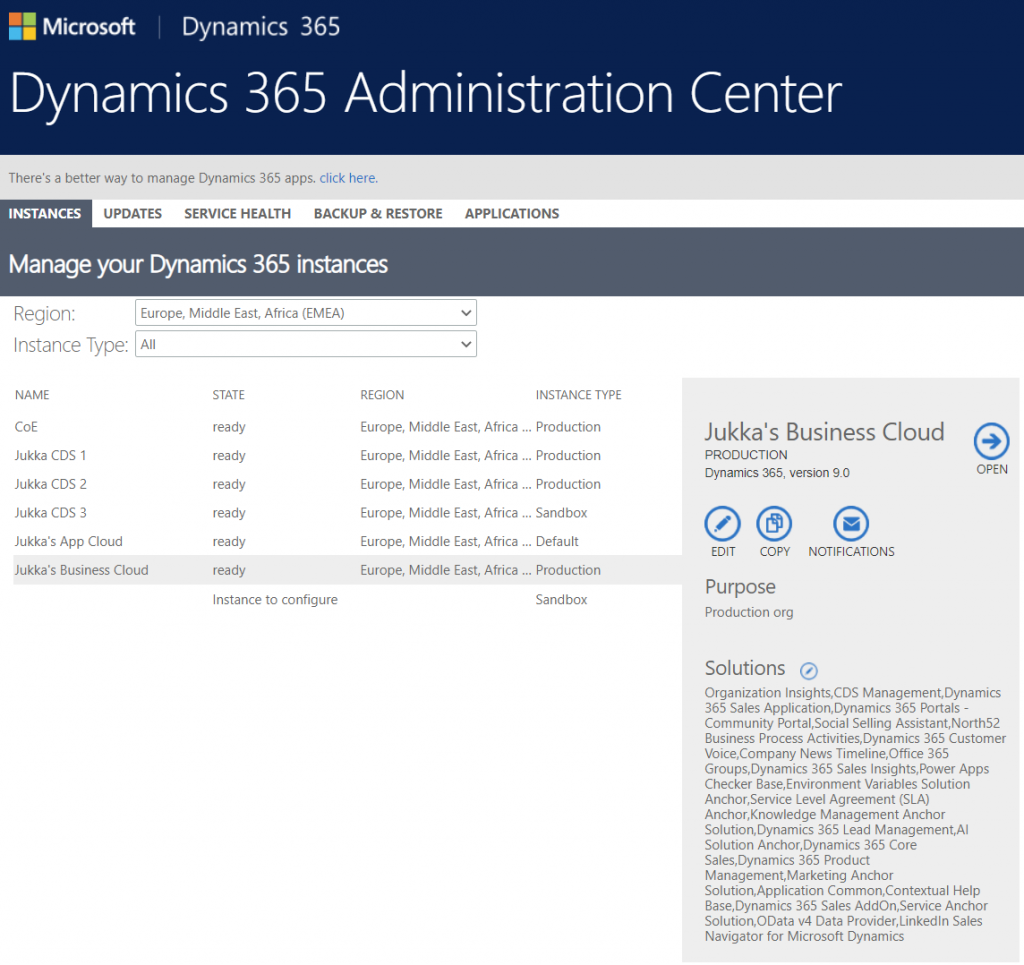Click the Microsoft logo
The image size is (1024, 965).
(x=72, y=27)
